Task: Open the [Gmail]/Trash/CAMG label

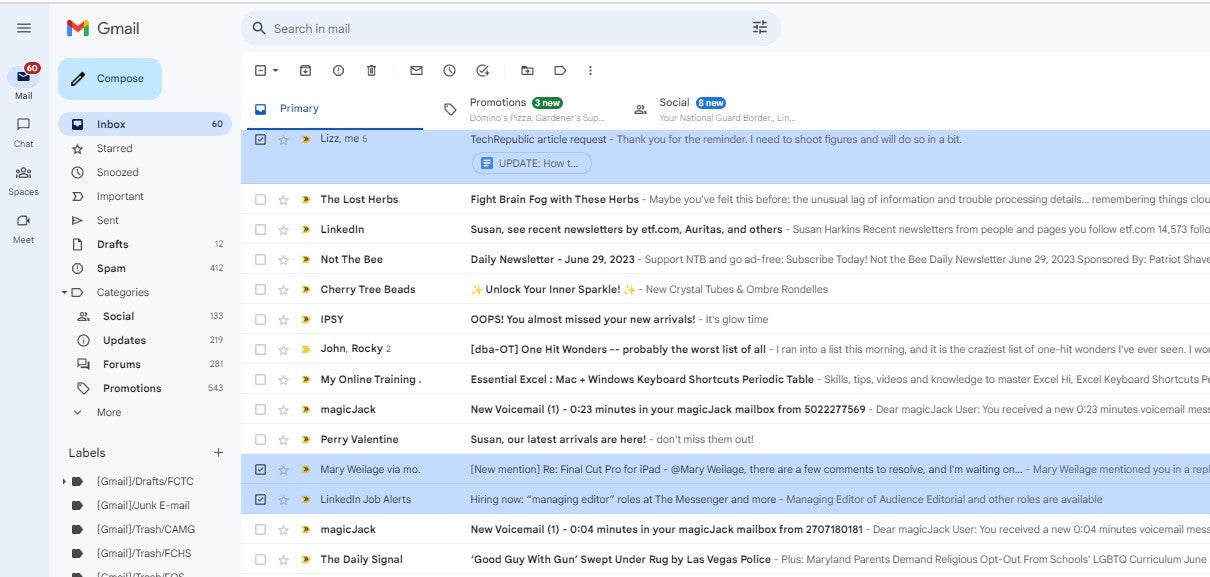Action: click(x=145, y=529)
